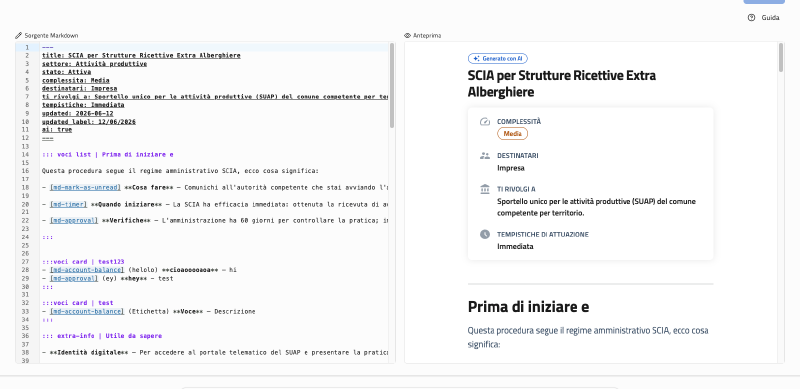800x389 pixels.
Task: Click 'Immediata' value in the preview card
Action: tap(515, 247)
